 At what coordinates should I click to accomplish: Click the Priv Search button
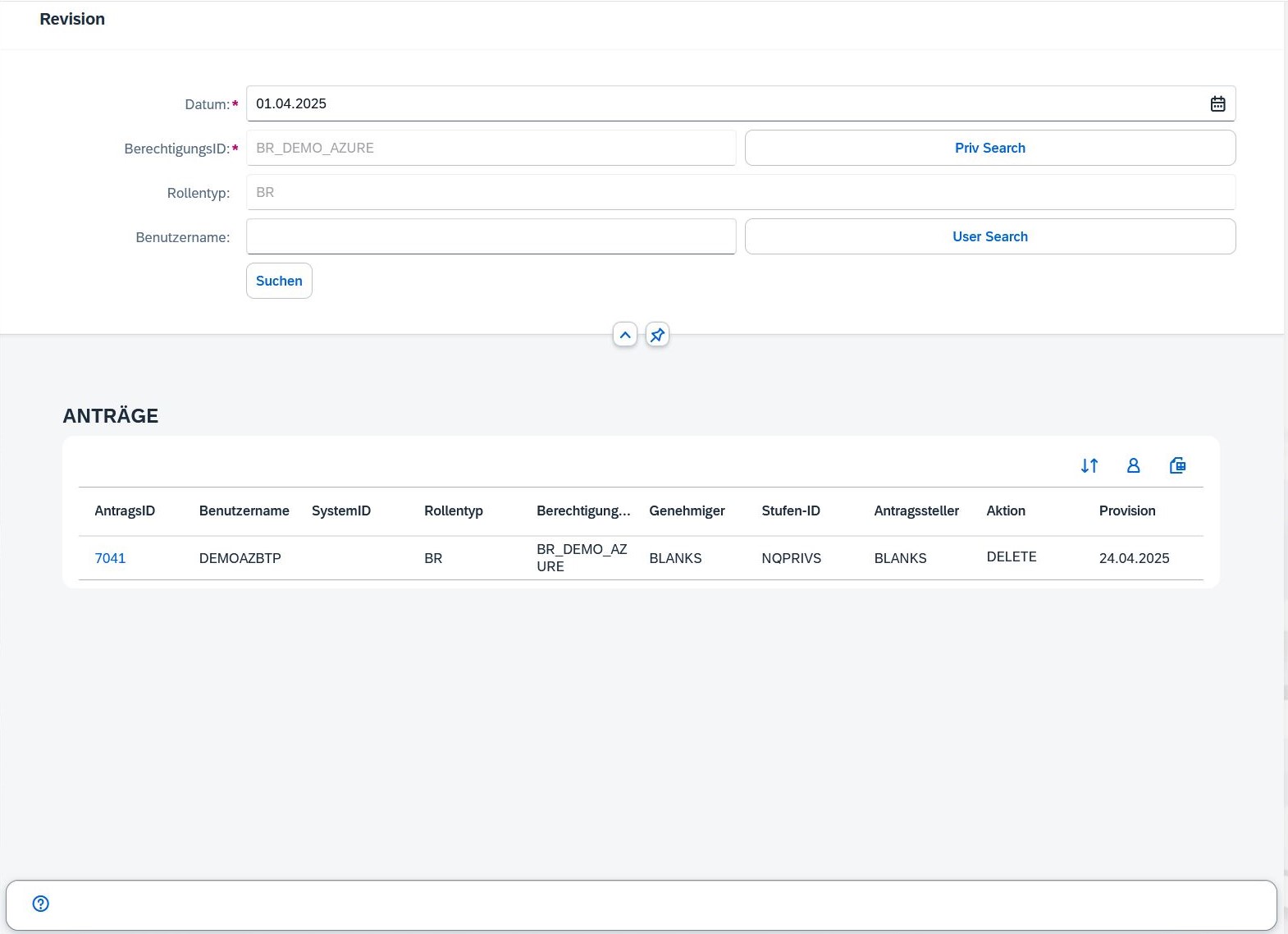point(989,148)
